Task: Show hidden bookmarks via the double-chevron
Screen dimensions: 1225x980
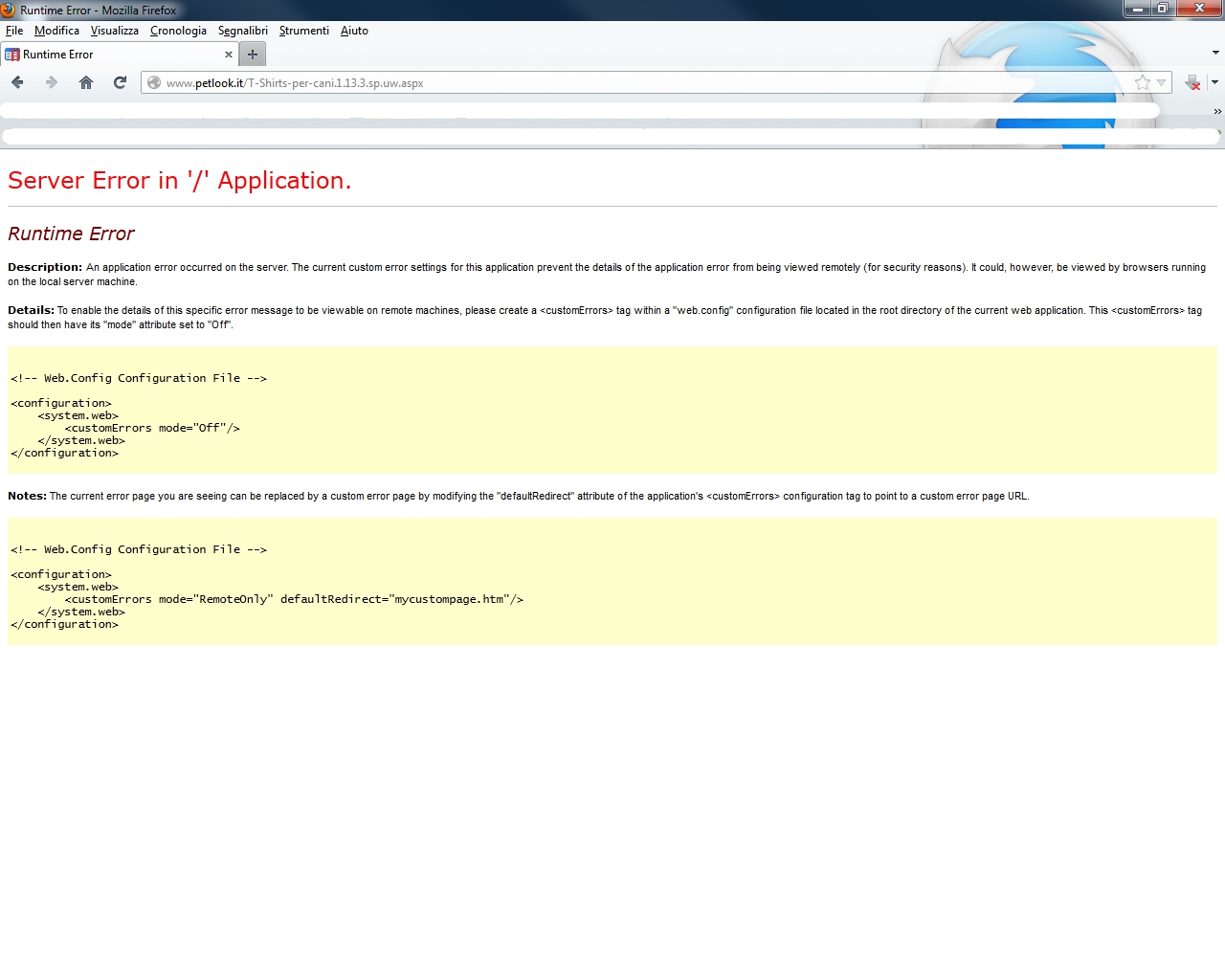Action: tap(1217, 112)
